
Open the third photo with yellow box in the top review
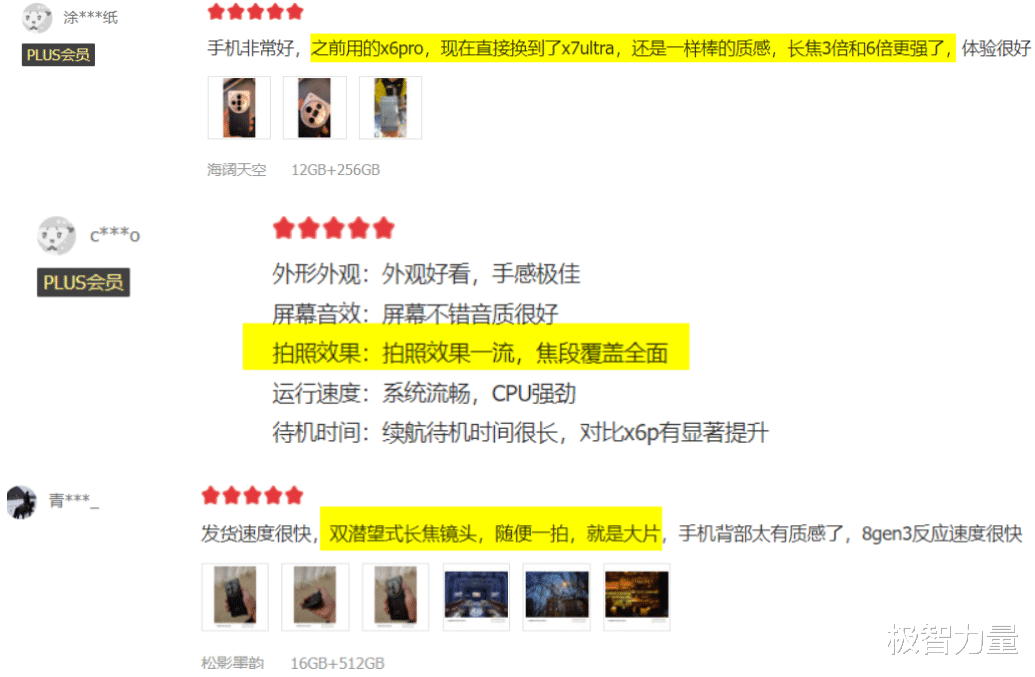pos(390,108)
